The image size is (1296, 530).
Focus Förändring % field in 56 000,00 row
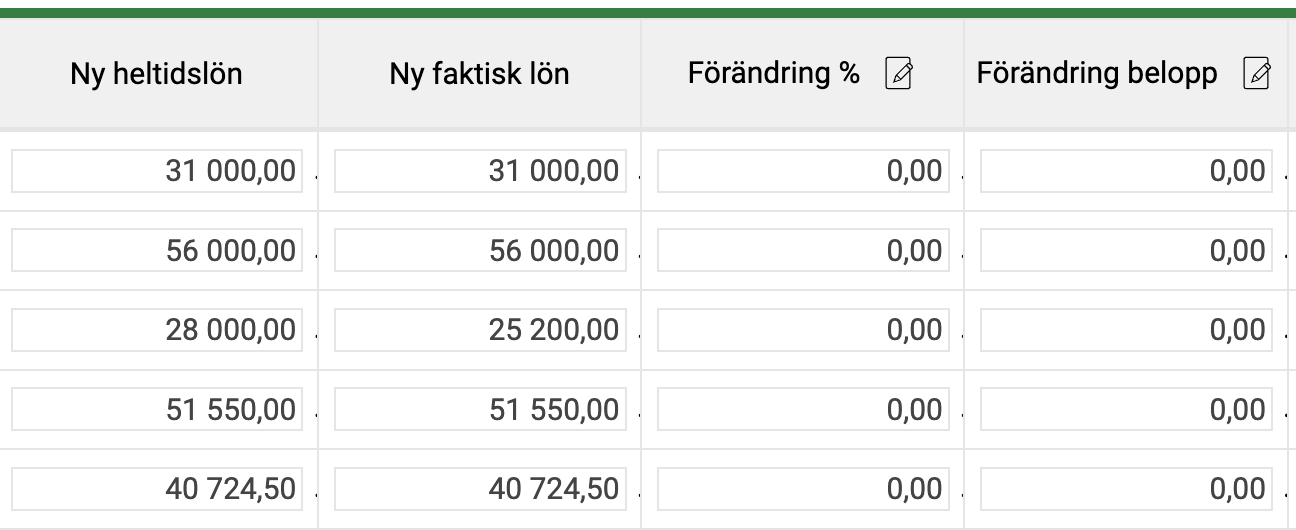click(x=803, y=250)
